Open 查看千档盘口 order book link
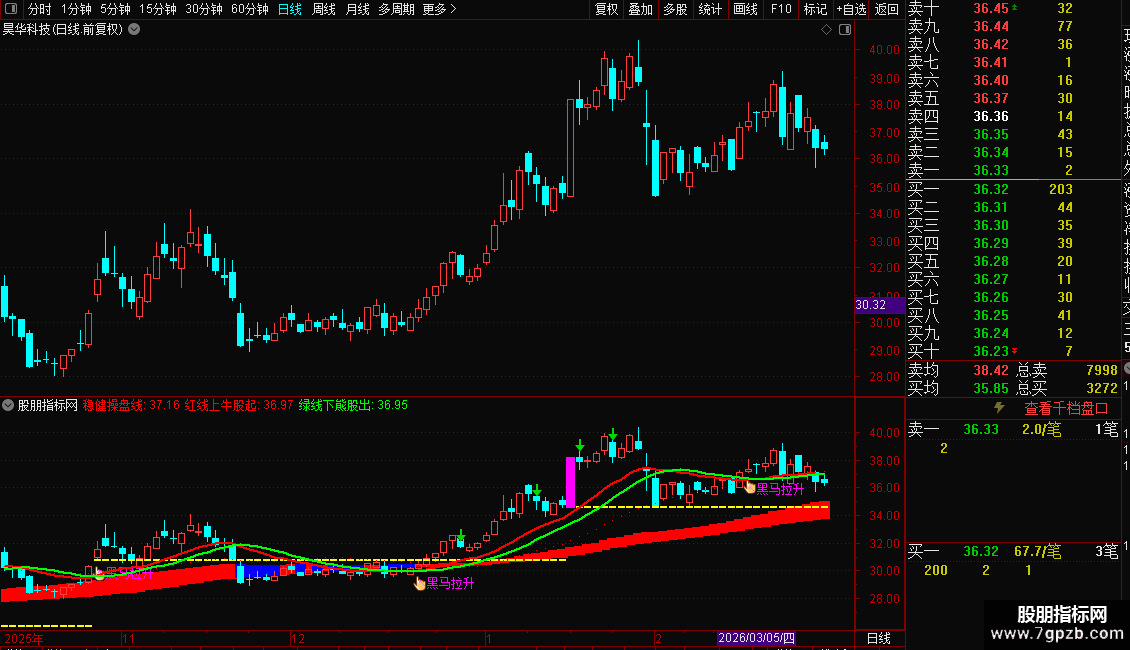Viewport: 1130px width, 650px height. click(x=1066, y=409)
